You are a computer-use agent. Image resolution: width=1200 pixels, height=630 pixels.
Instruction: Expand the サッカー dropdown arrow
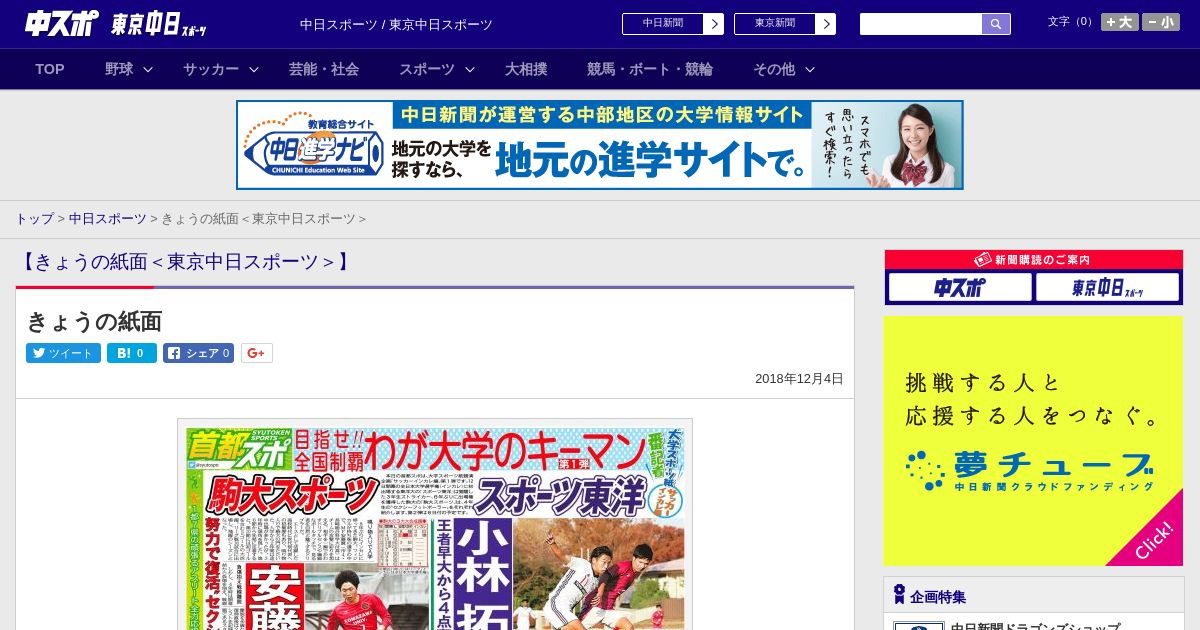click(254, 69)
